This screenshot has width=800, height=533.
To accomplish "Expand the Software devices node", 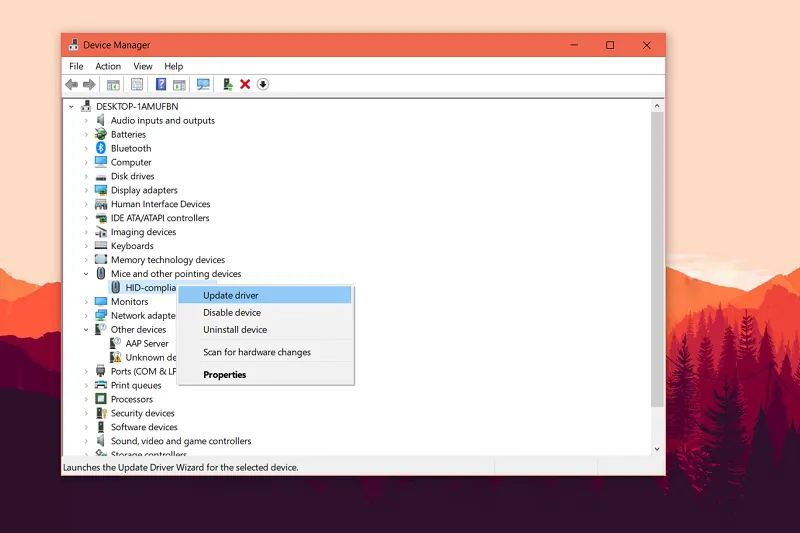I will click(86, 427).
